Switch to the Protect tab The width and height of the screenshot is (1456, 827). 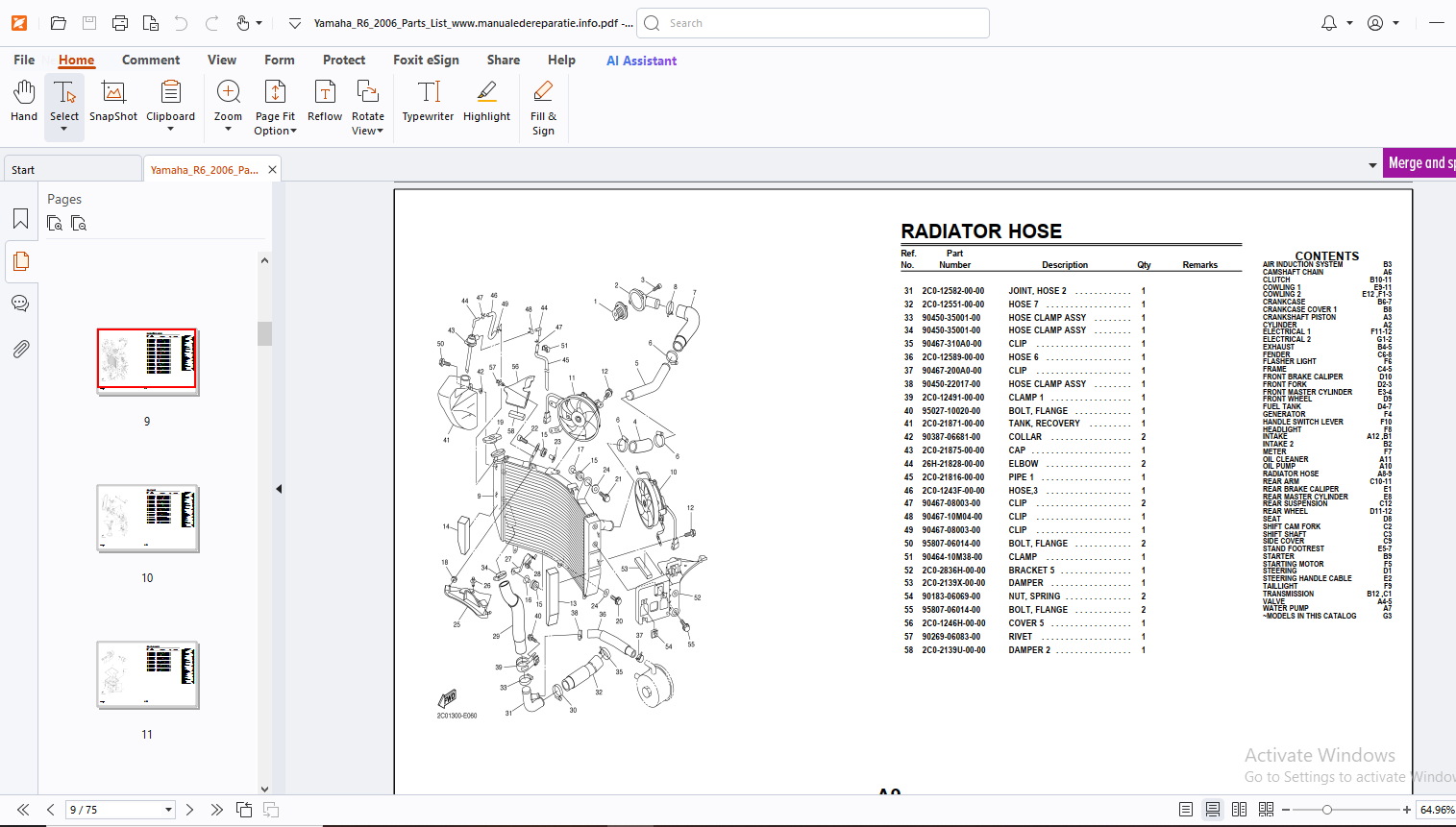coord(344,60)
